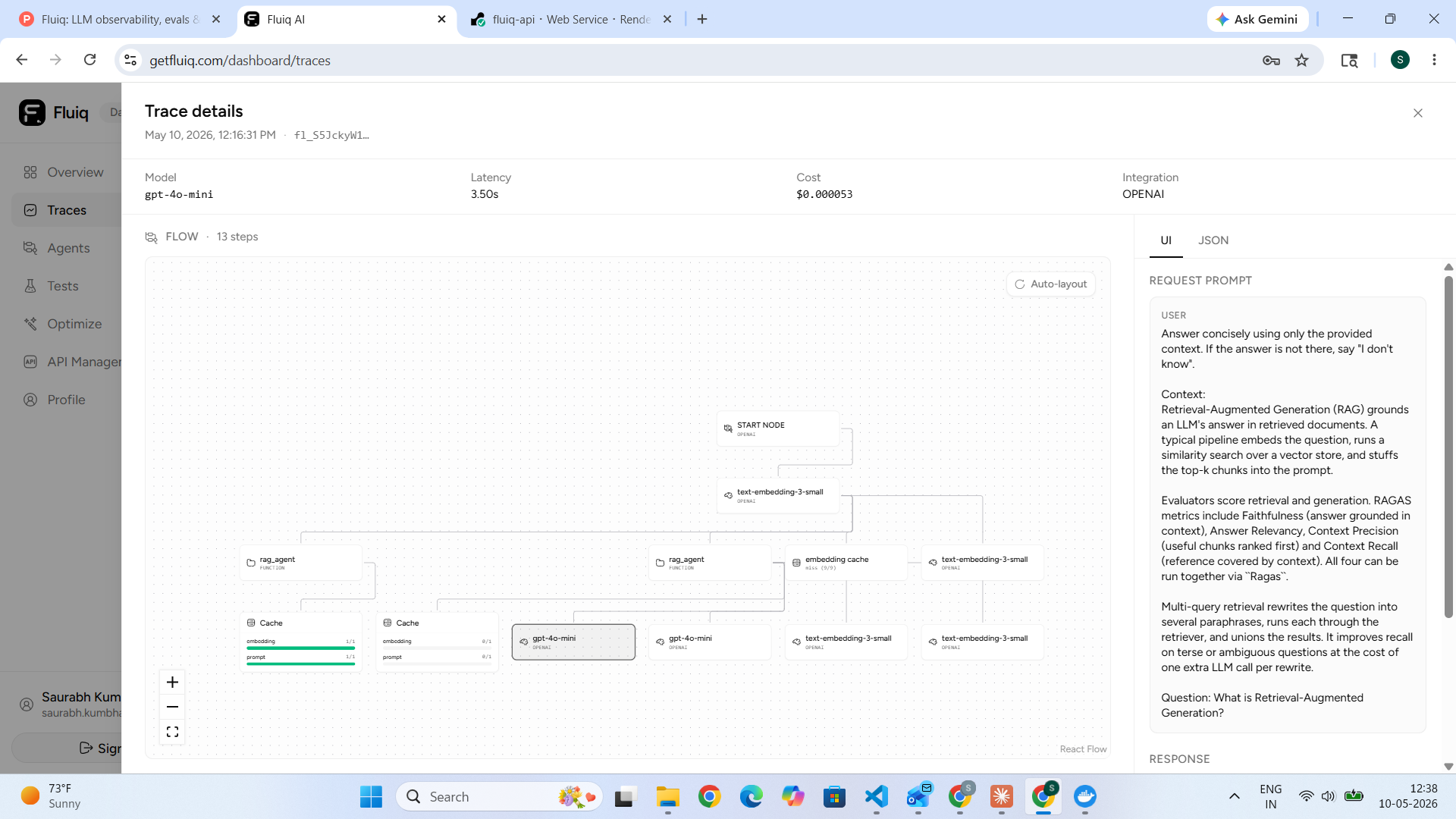The height and width of the screenshot is (819, 1456).
Task: Select the UI tab
Action: (x=1166, y=240)
